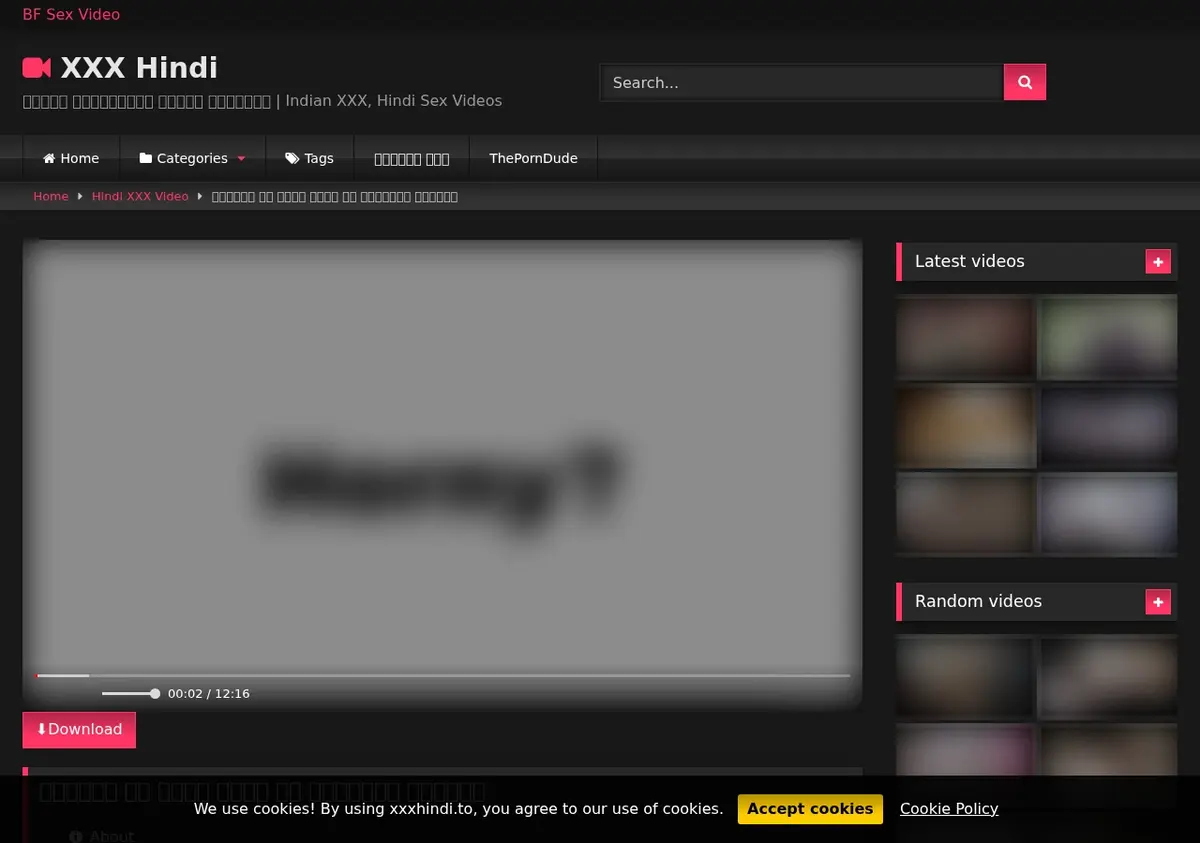Accept cookies in the banner
The height and width of the screenshot is (843, 1200).
point(810,809)
